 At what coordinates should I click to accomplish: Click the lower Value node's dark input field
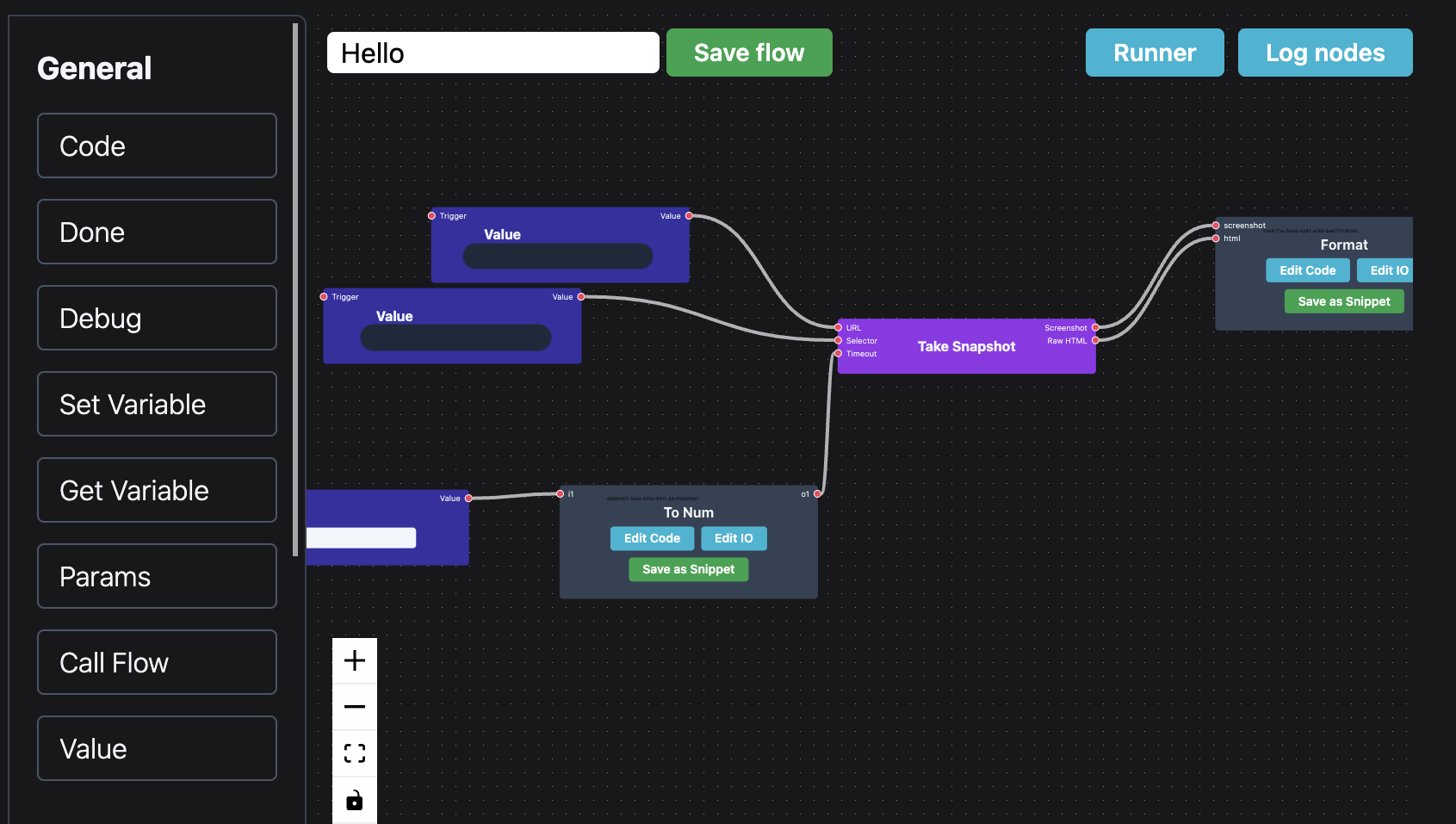(455, 338)
